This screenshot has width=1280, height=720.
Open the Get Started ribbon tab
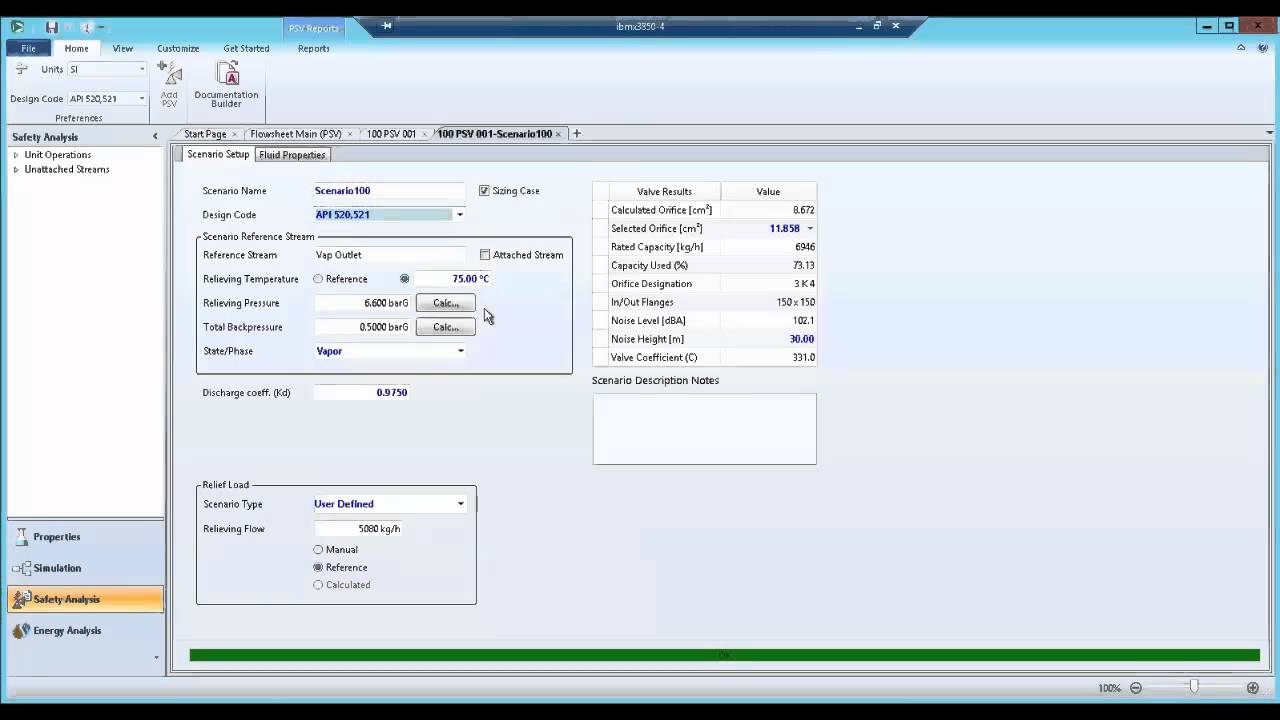246,48
